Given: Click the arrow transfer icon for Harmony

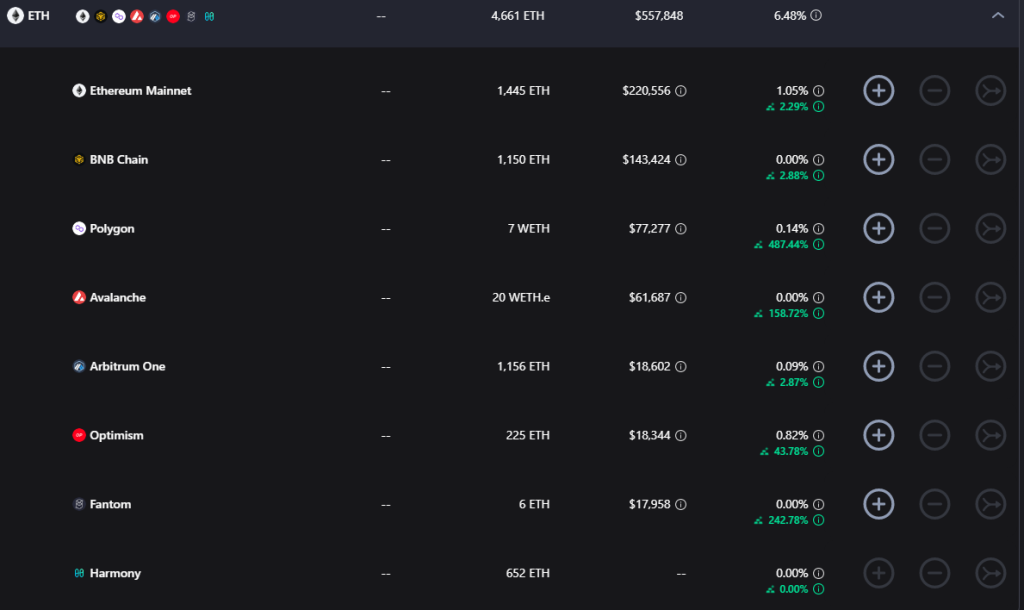Looking at the screenshot, I should point(991,573).
